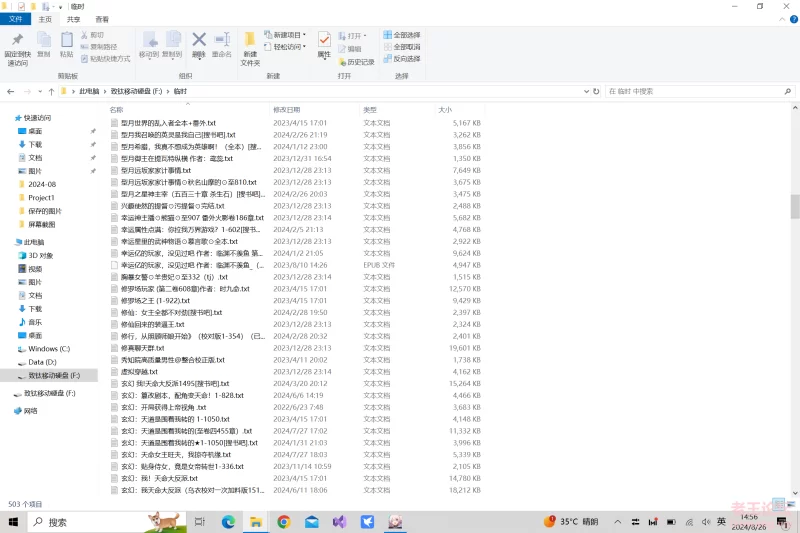Click the 粘贴 paste icon
800x533 pixels.
(67, 44)
